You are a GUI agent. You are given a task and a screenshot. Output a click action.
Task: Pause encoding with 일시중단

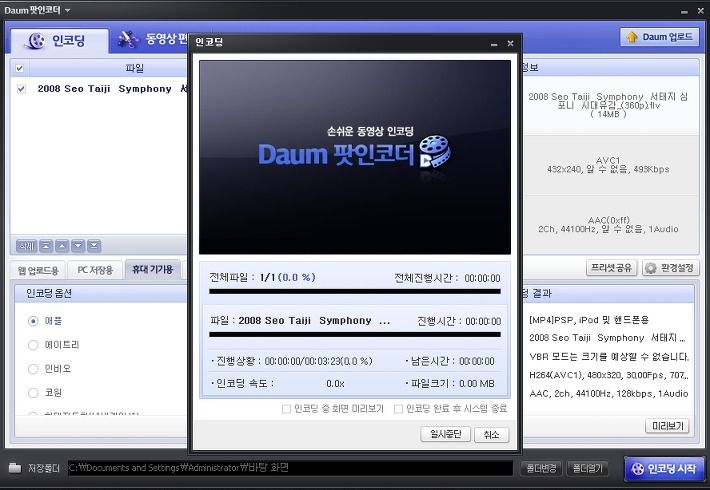[x=446, y=434]
